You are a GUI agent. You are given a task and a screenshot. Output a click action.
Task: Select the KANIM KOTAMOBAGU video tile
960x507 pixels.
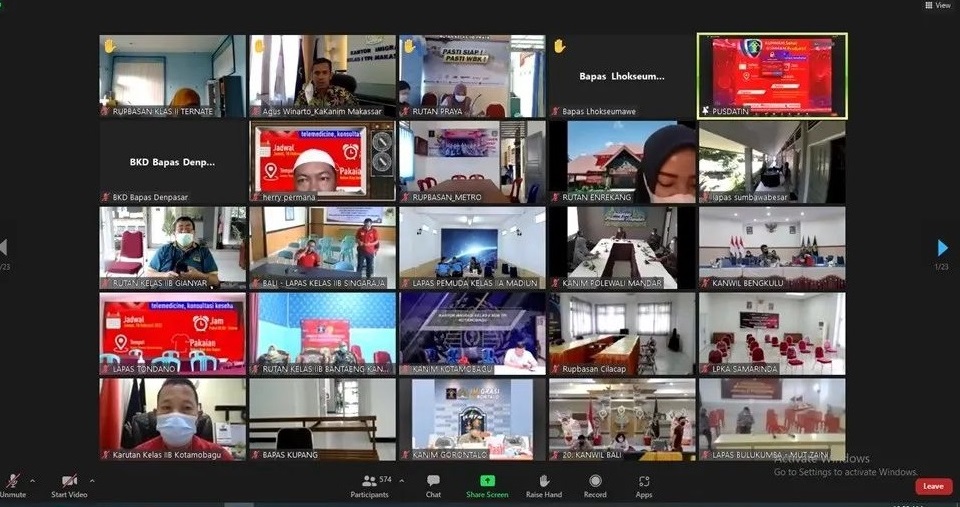tap(472, 333)
